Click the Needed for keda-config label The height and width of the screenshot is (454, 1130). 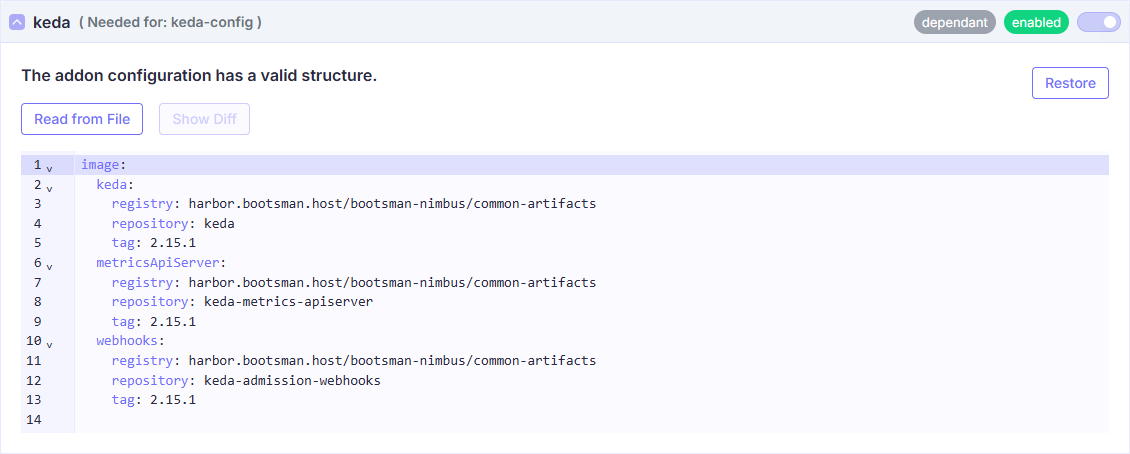click(x=170, y=22)
